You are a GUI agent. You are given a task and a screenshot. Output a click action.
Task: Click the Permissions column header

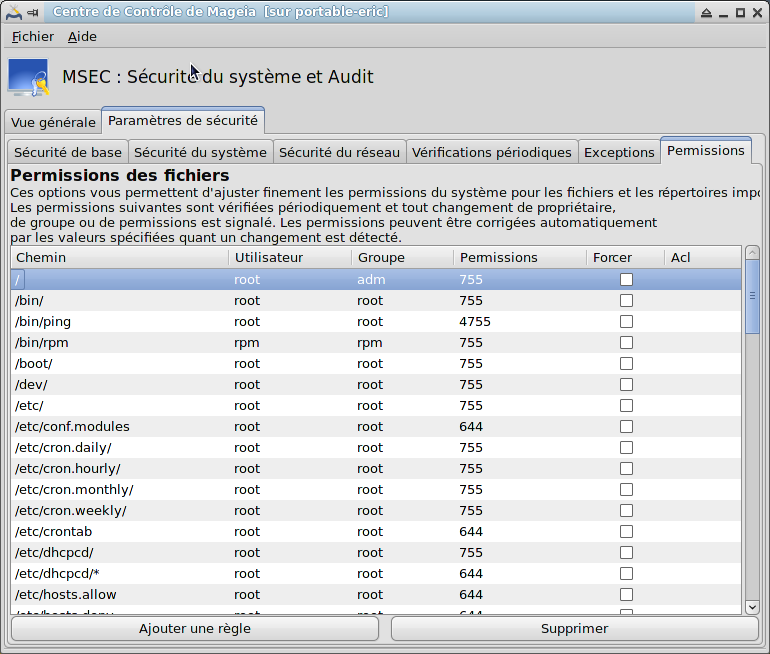click(x=520, y=257)
